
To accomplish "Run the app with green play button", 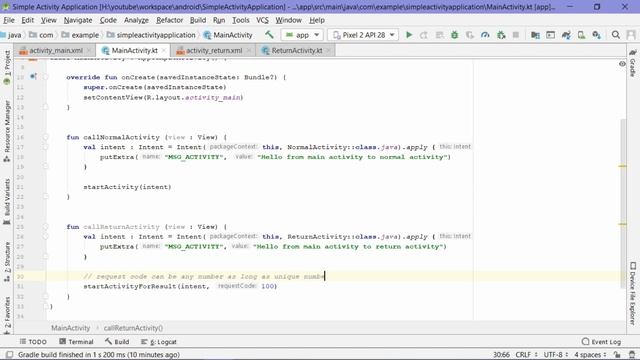I will (x=409, y=35).
